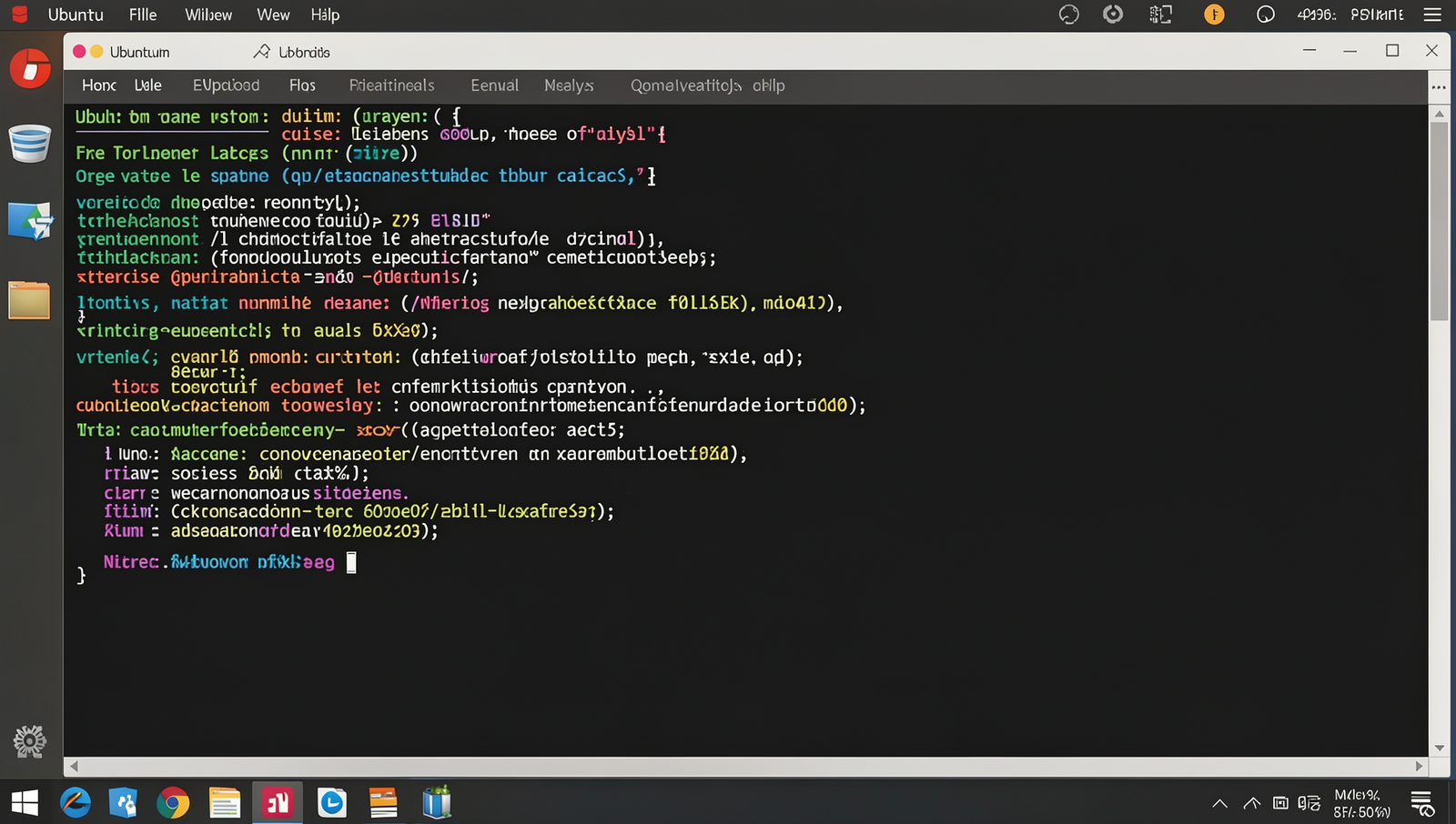
Task: Open the hamburger menu in top bar
Action: [x=1432, y=15]
